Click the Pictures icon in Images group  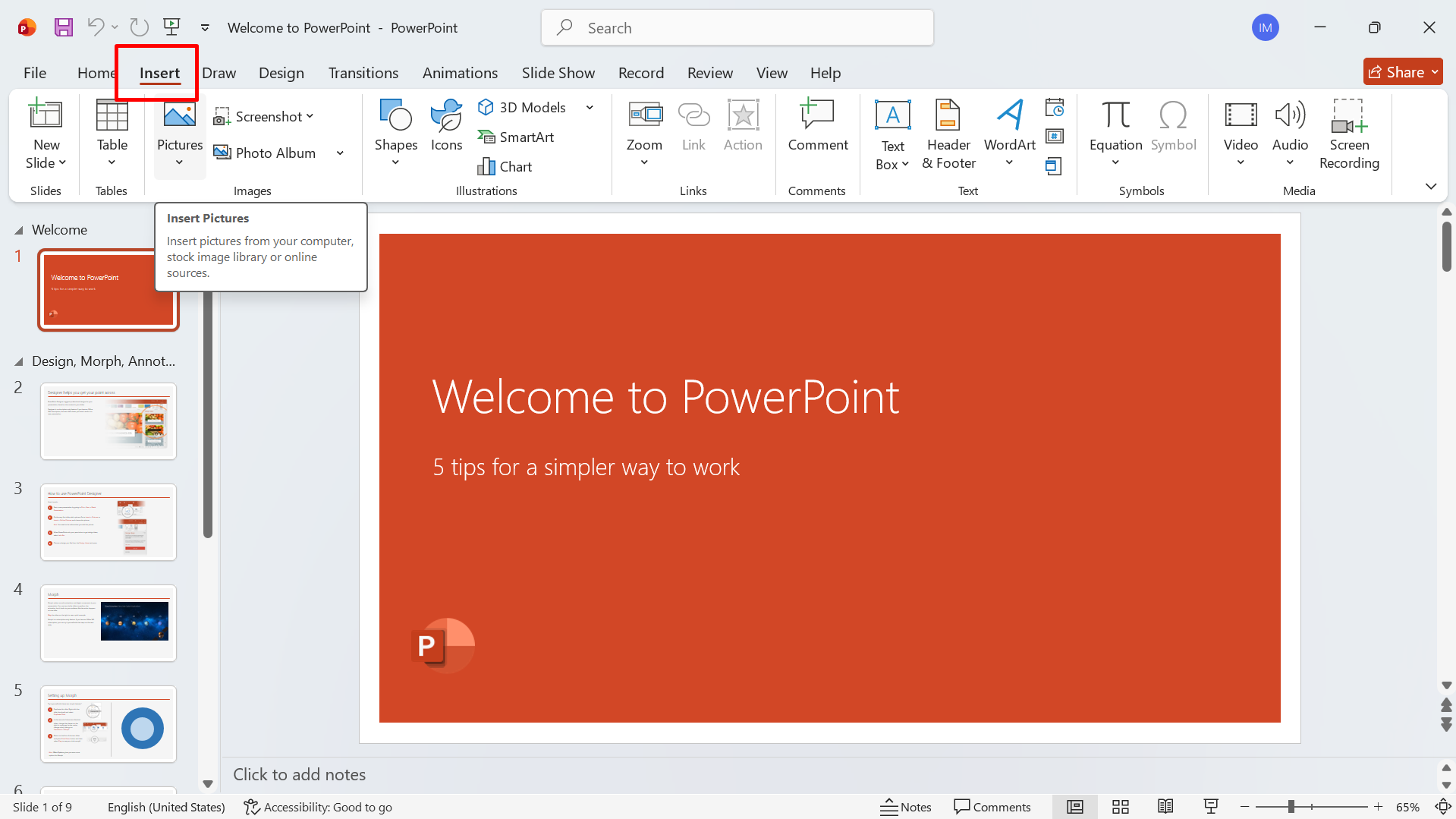[x=180, y=115]
